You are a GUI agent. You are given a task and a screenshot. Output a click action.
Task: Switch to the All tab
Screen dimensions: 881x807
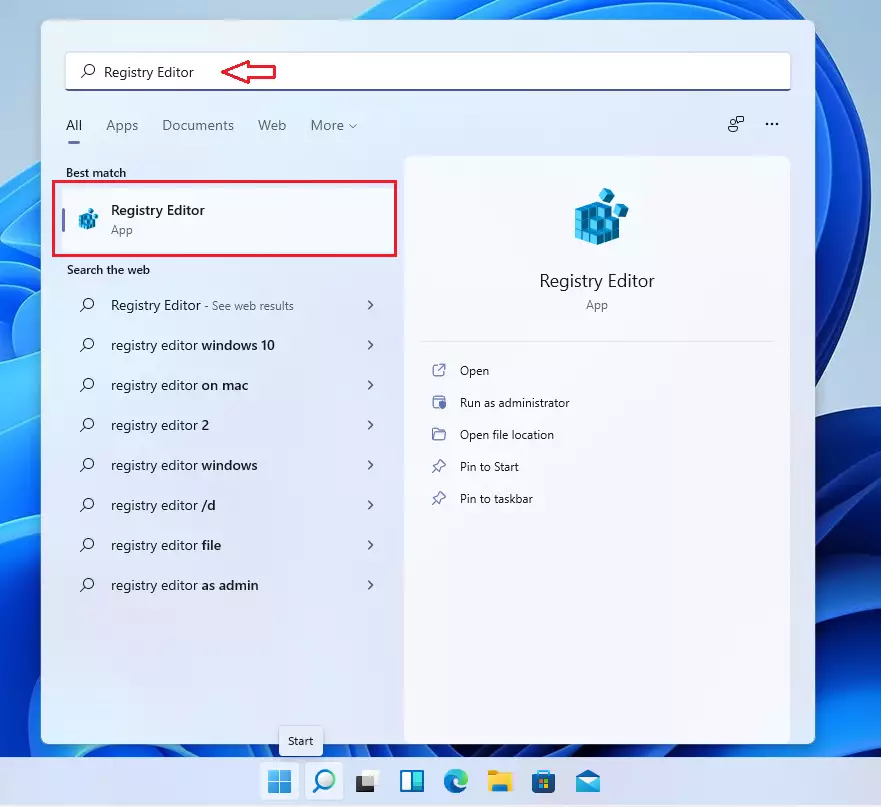click(74, 125)
